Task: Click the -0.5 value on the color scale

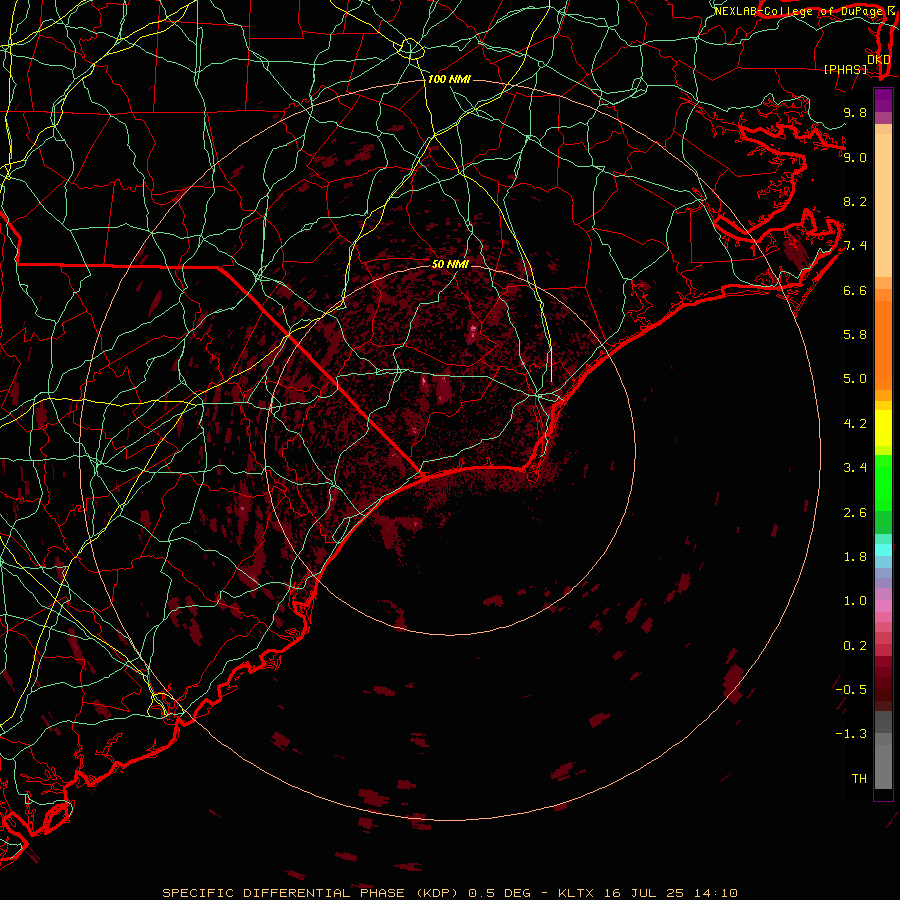Action: 851,690
